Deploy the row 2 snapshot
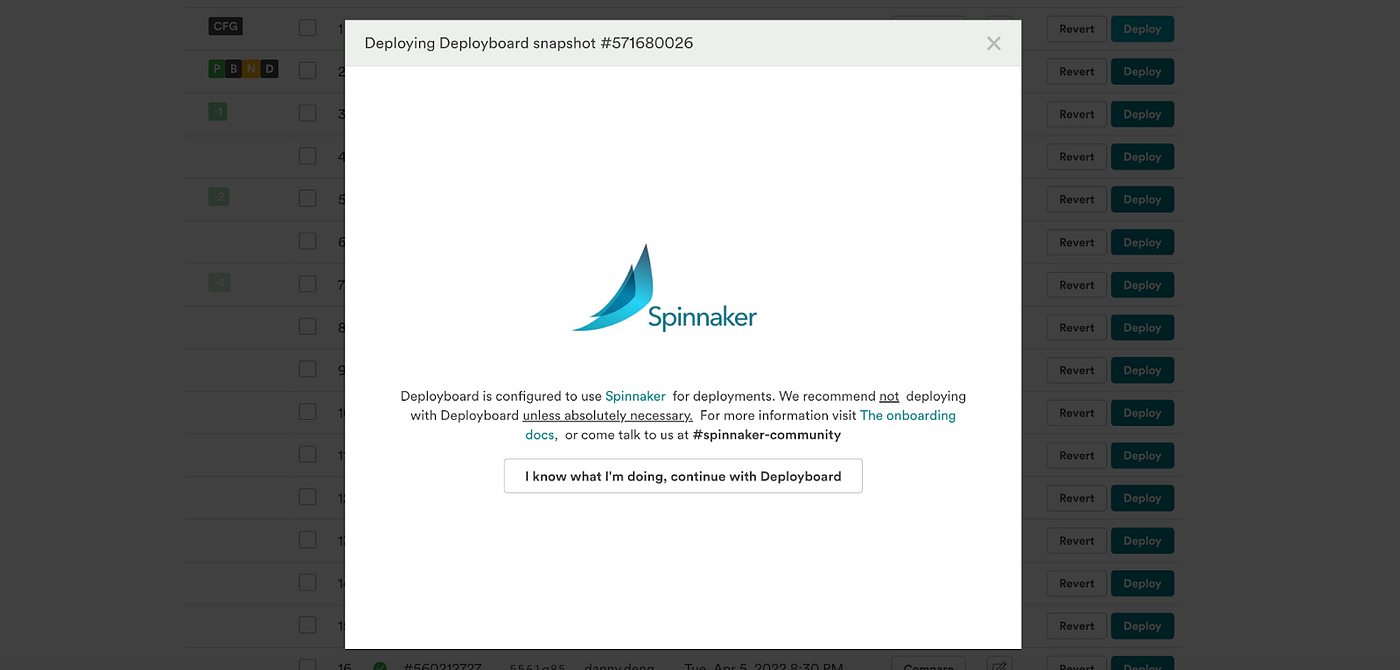Image resolution: width=1400 pixels, height=670 pixels. [1142, 71]
